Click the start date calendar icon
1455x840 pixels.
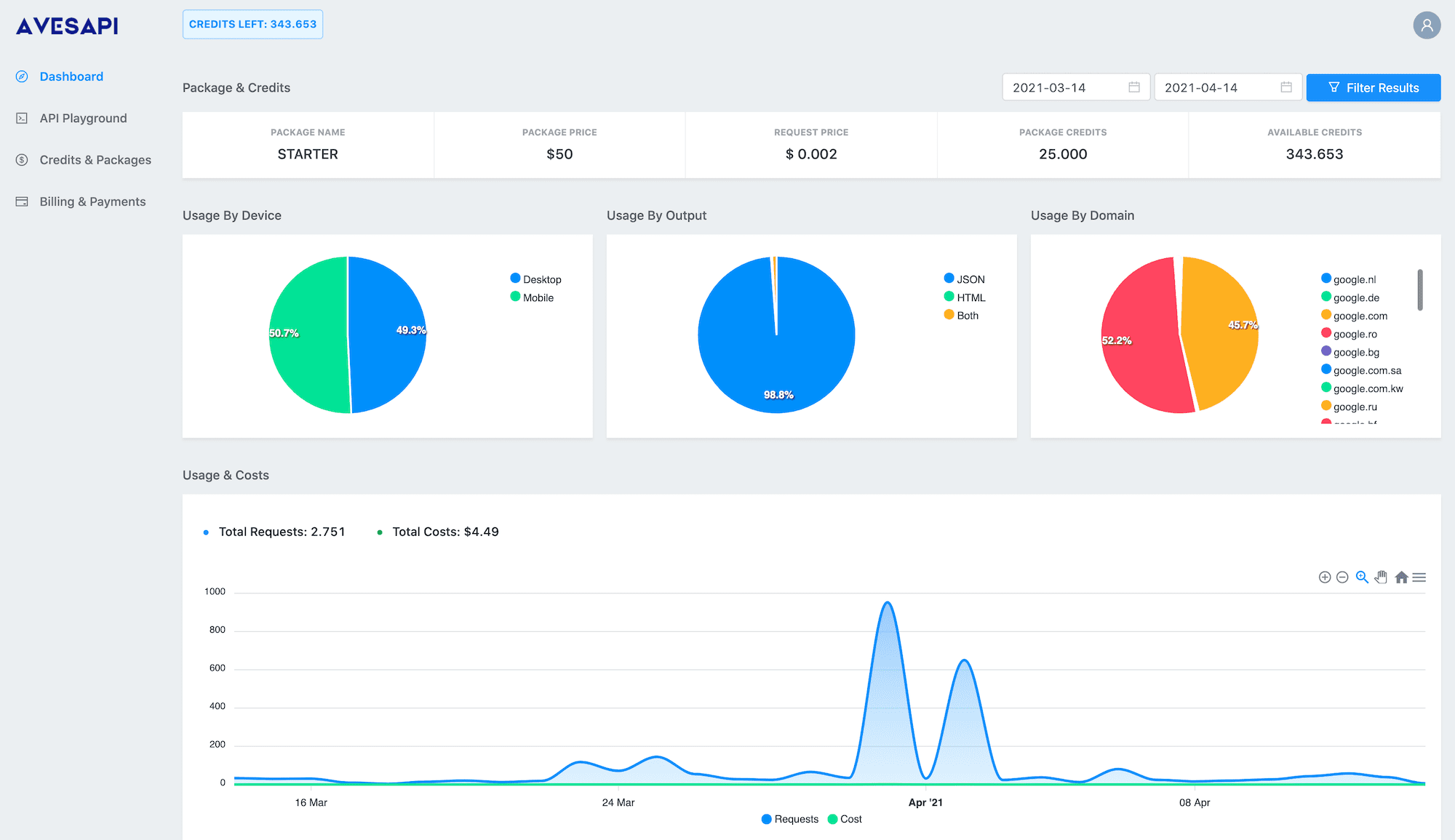click(x=1133, y=87)
